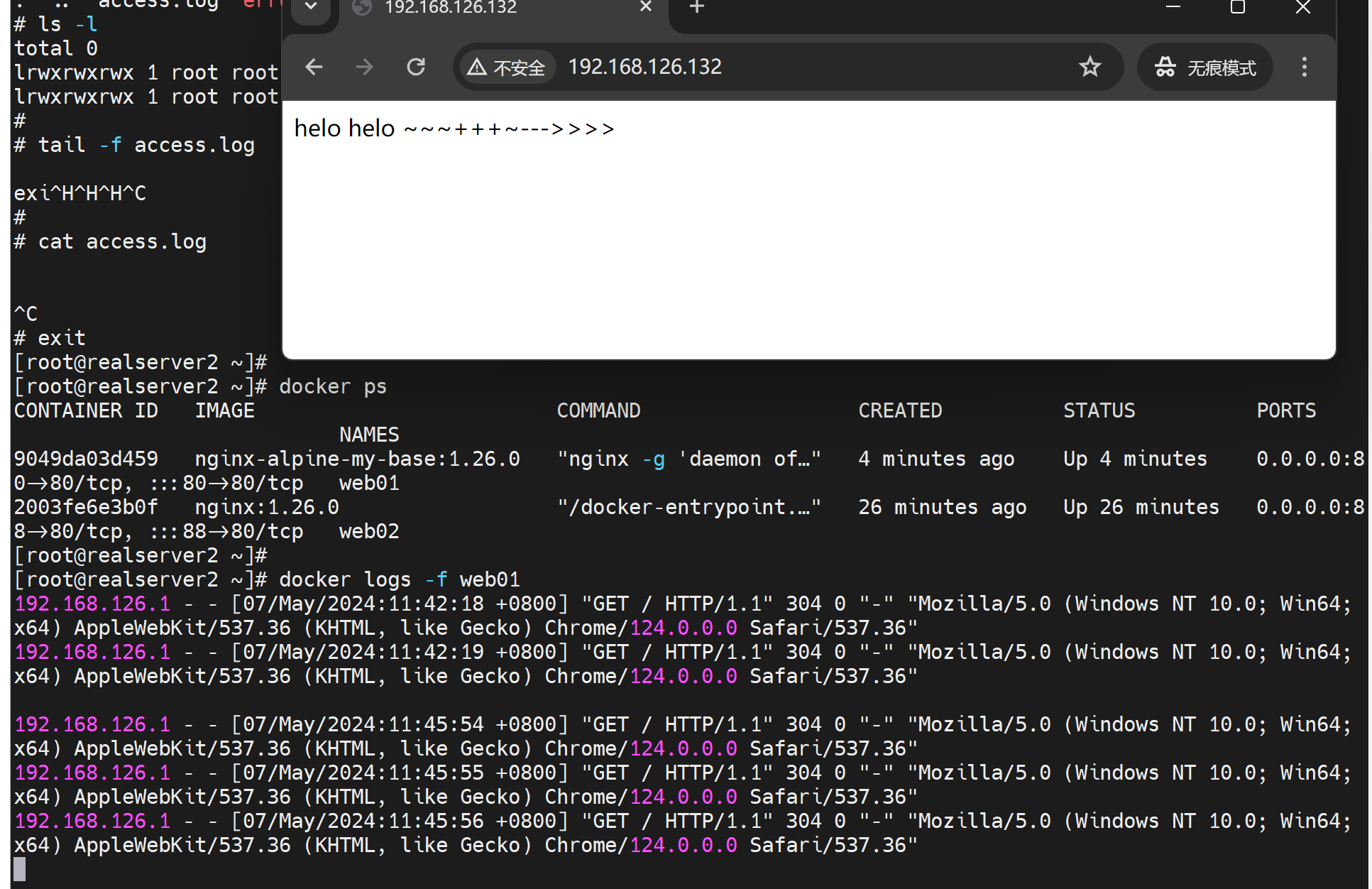This screenshot has height=889, width=1372.
Task: Click the docker logs -f web01 command
Action: (399, 579)
